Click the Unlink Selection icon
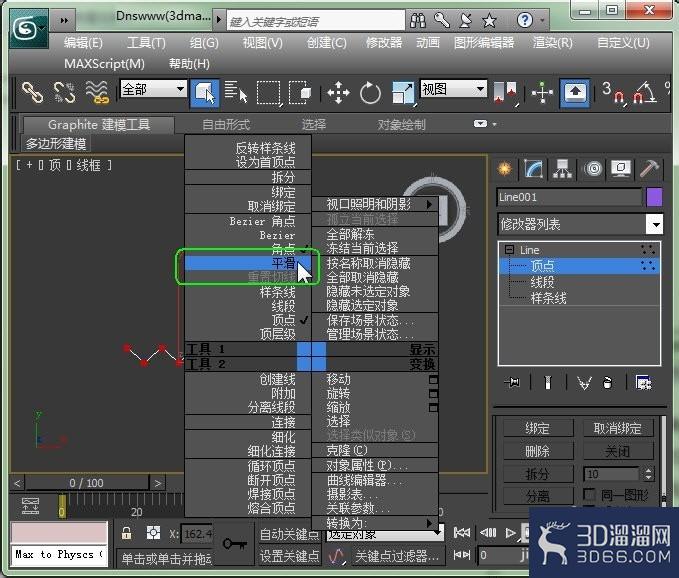679x578 pixels. click(64, 92)
